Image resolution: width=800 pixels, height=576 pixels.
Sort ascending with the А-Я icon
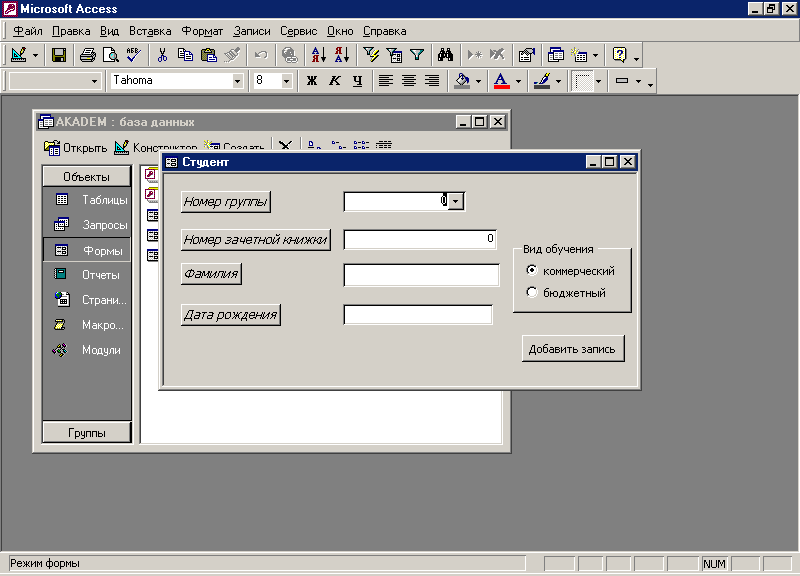click(319, 55)
